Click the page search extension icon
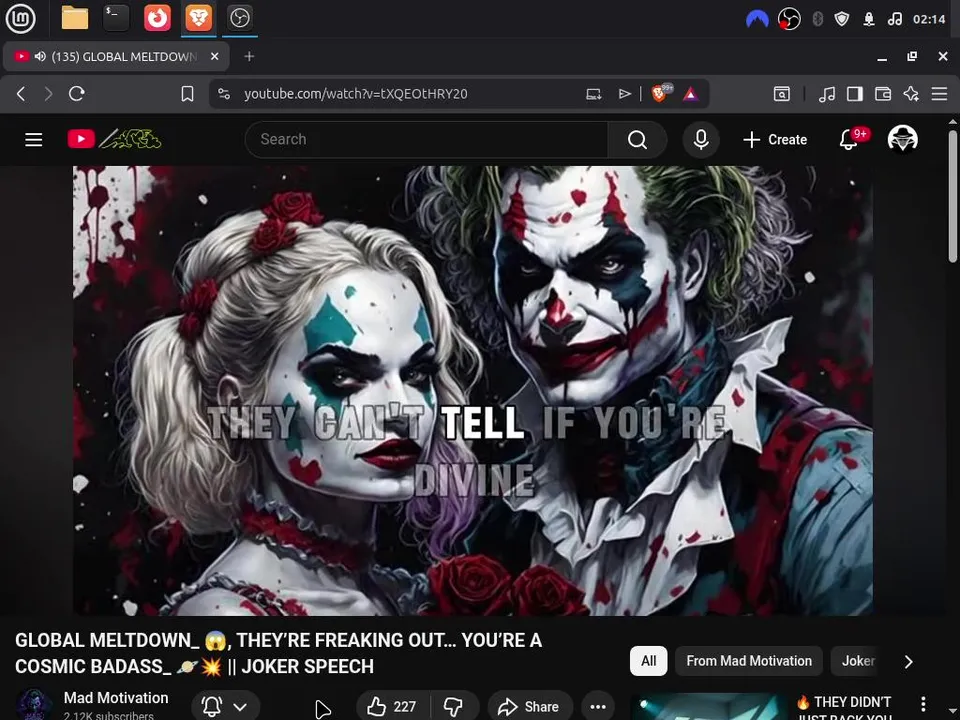 coord(782,94)
